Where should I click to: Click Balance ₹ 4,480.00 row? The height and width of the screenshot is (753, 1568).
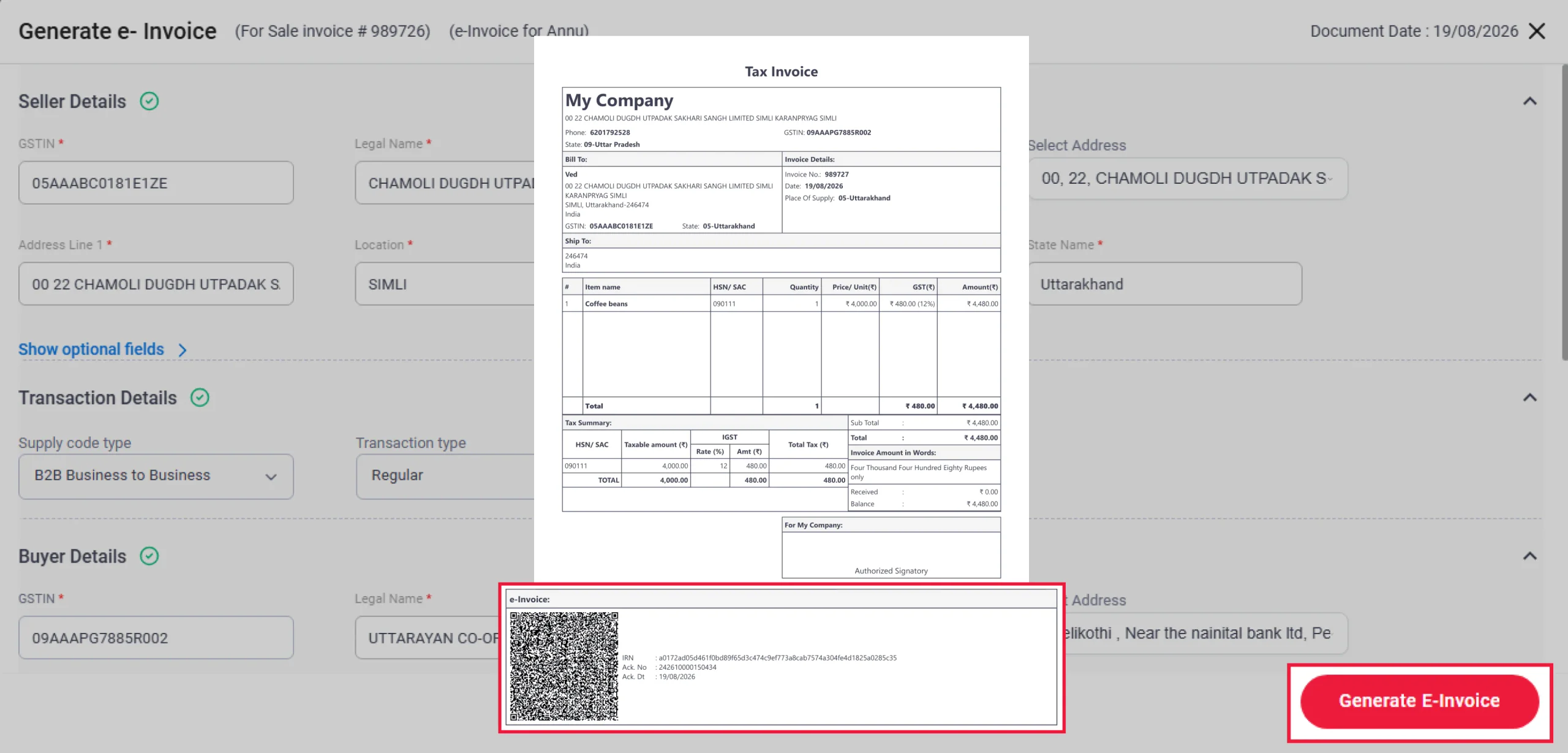[924, 504]
